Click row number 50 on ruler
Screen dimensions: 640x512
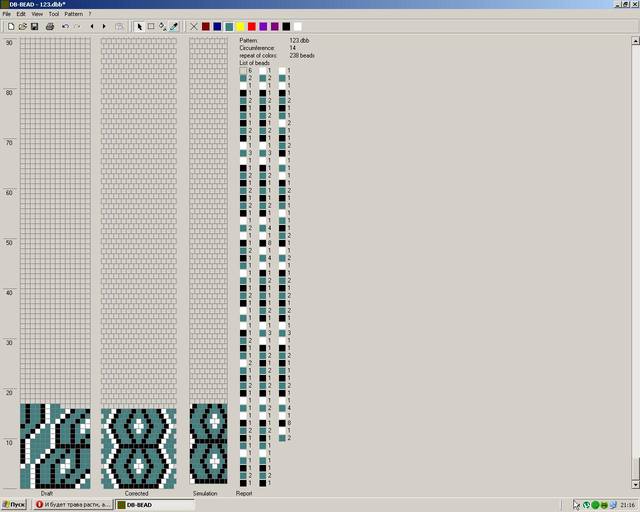[9, 243]
